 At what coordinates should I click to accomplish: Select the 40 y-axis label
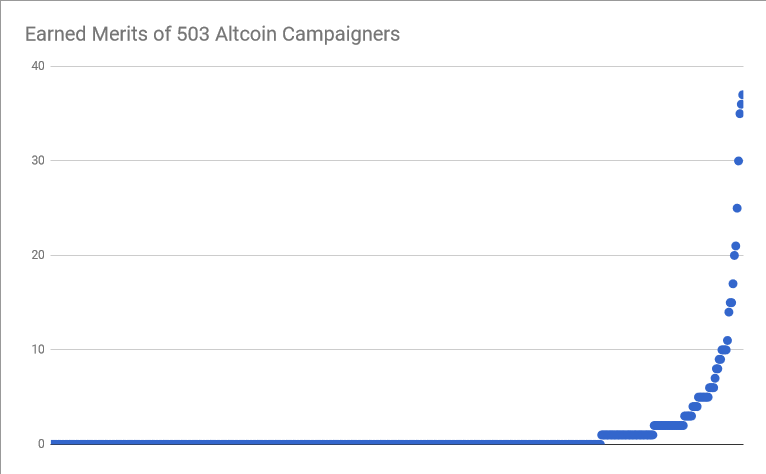38,66
